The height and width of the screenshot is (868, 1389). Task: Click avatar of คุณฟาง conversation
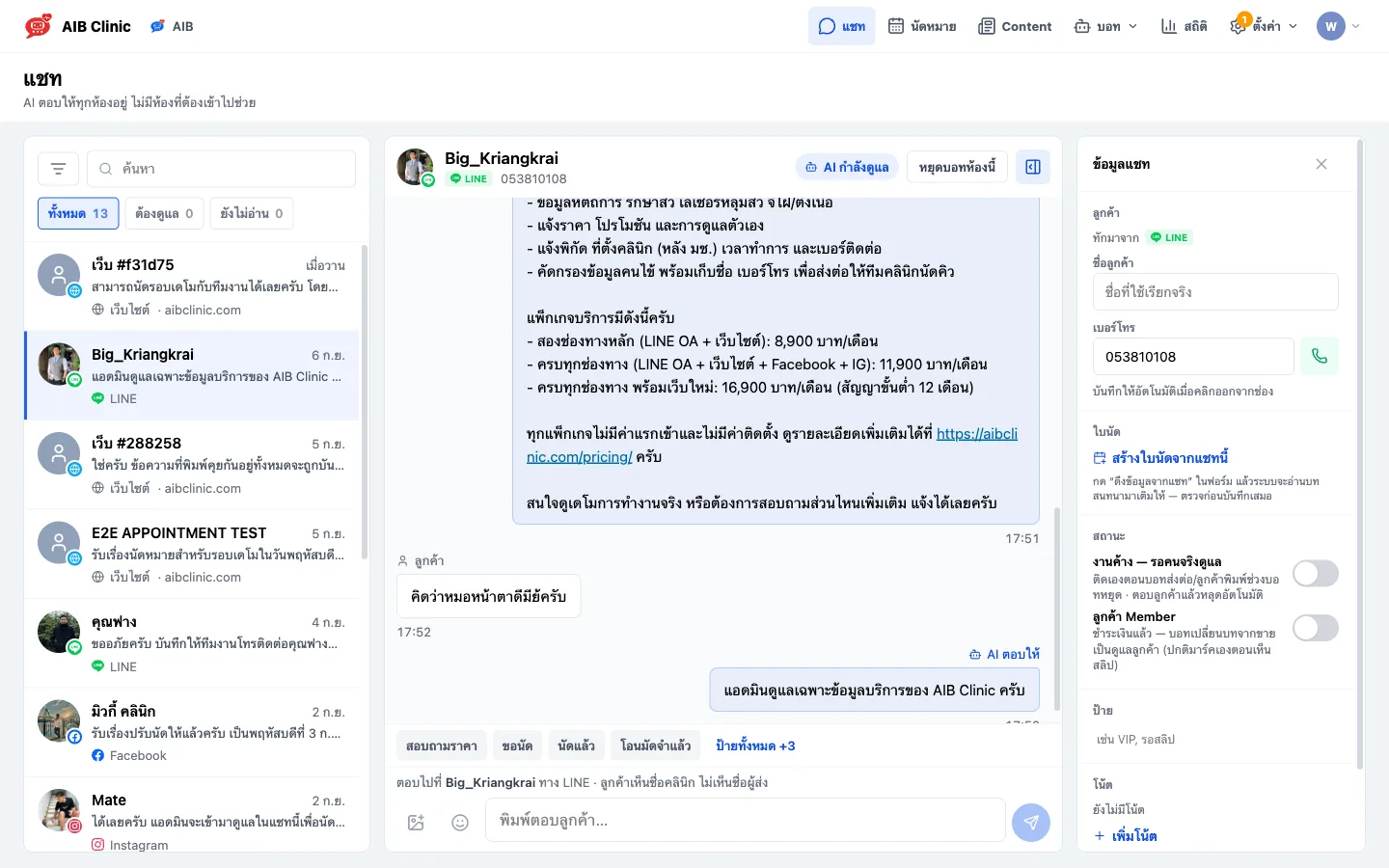(59, 632)
